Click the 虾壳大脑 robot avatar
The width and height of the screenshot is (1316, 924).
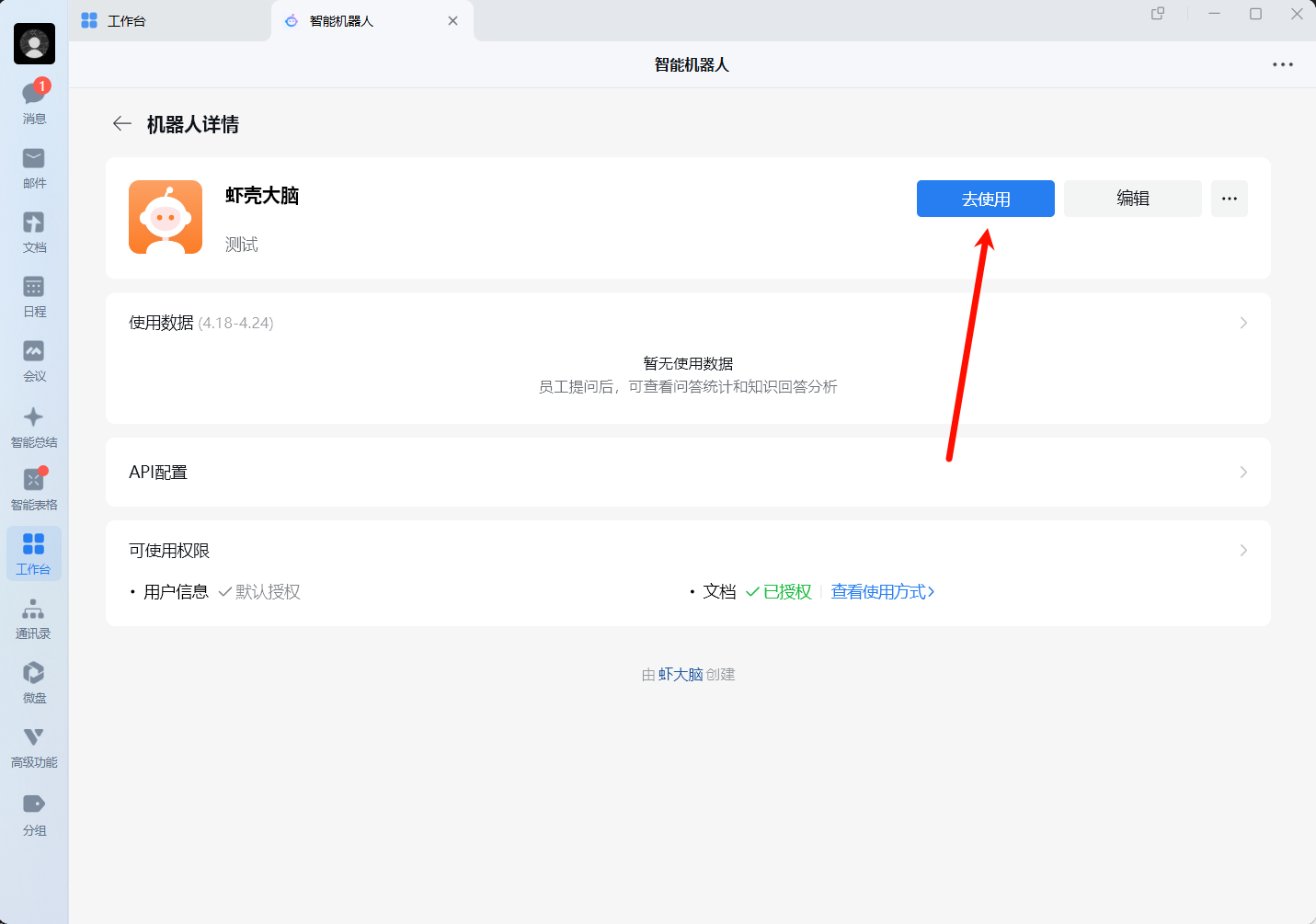coord(166,217)
